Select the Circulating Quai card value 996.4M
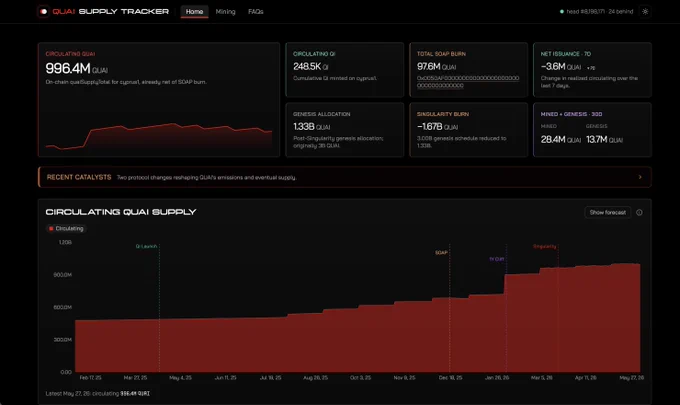The width and height of the screenshot is (680, 405). pyautogui.click(x=68, y=69)
